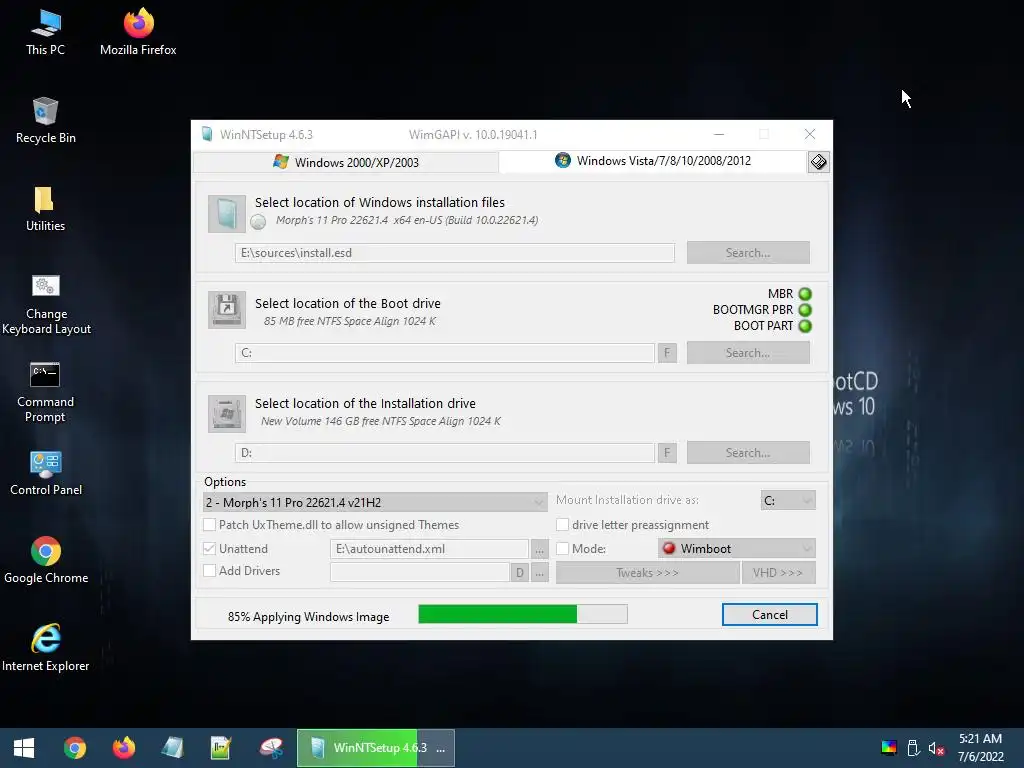Launch Chrome from the taskbar
The image size is (1024, 768).
tap(74, 748)
